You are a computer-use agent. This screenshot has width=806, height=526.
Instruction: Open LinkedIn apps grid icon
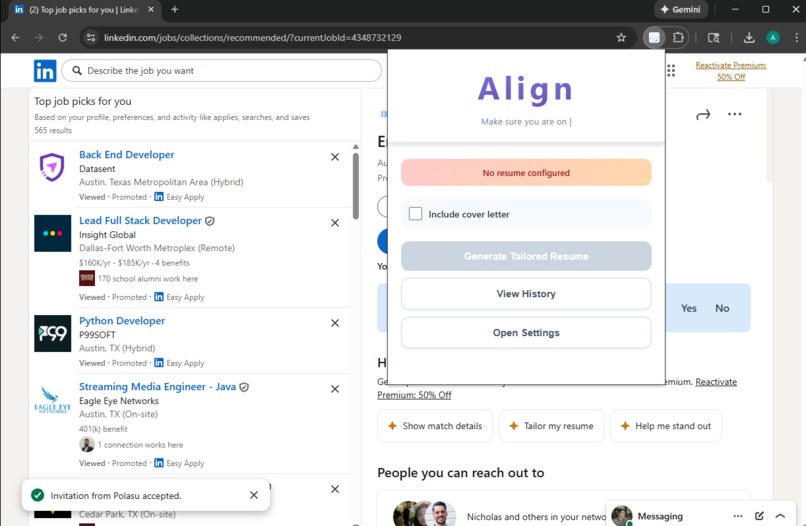coord(671,70)
